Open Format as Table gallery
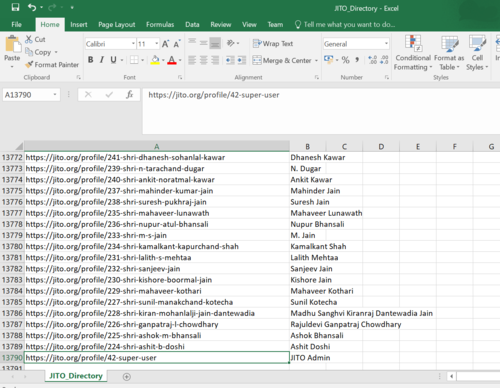The height and width of the screenshot is (388, 500). pos(449,53)
